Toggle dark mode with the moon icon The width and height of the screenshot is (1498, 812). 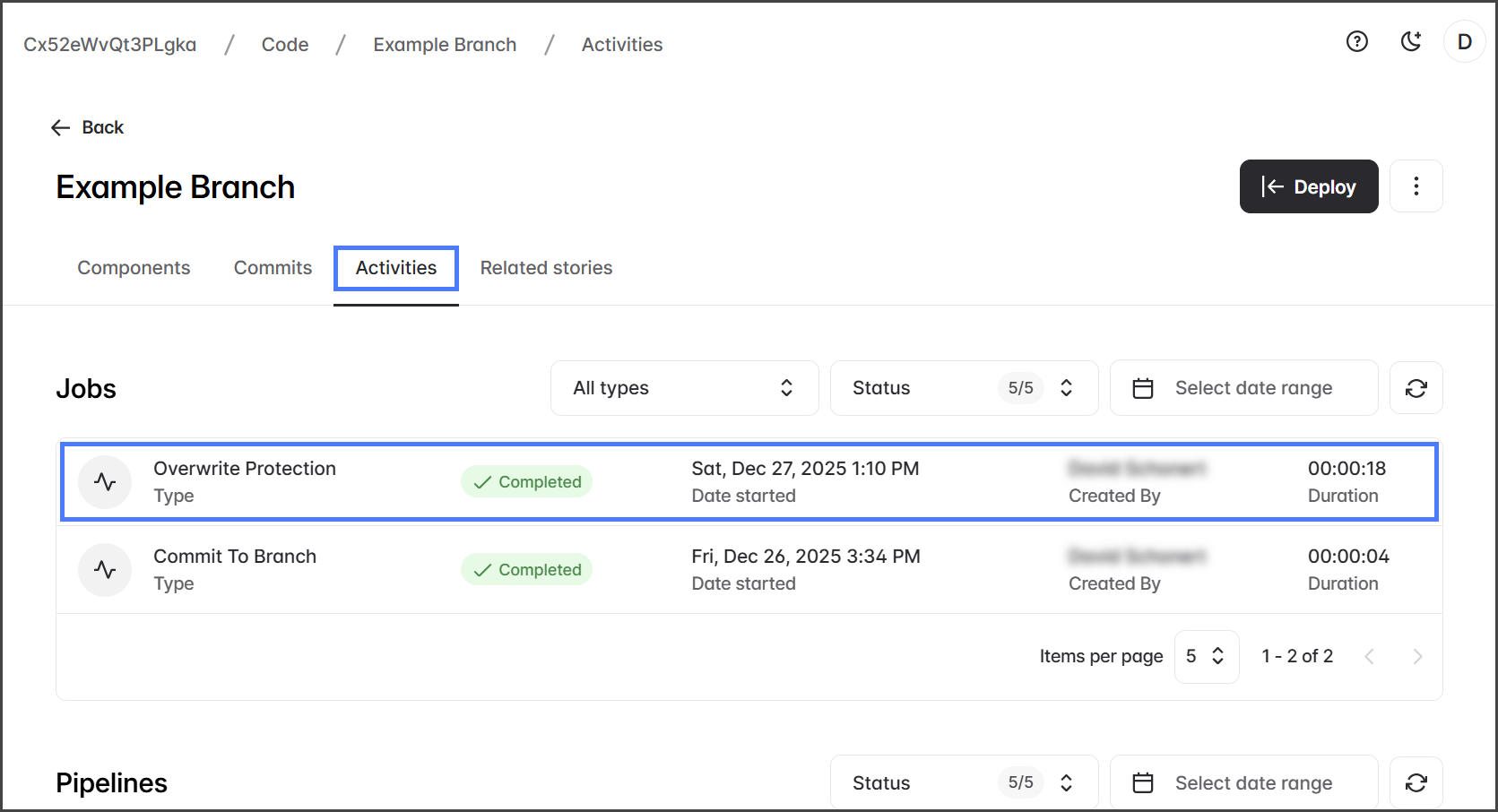(1411, 41)
